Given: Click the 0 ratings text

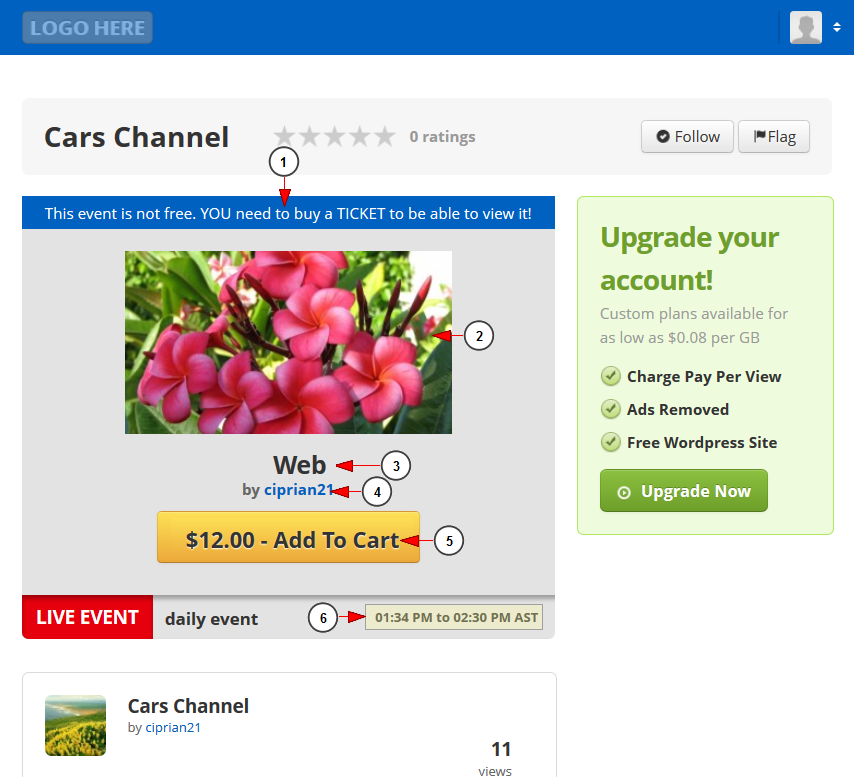Looking at the screenshot, I should 442,137.
